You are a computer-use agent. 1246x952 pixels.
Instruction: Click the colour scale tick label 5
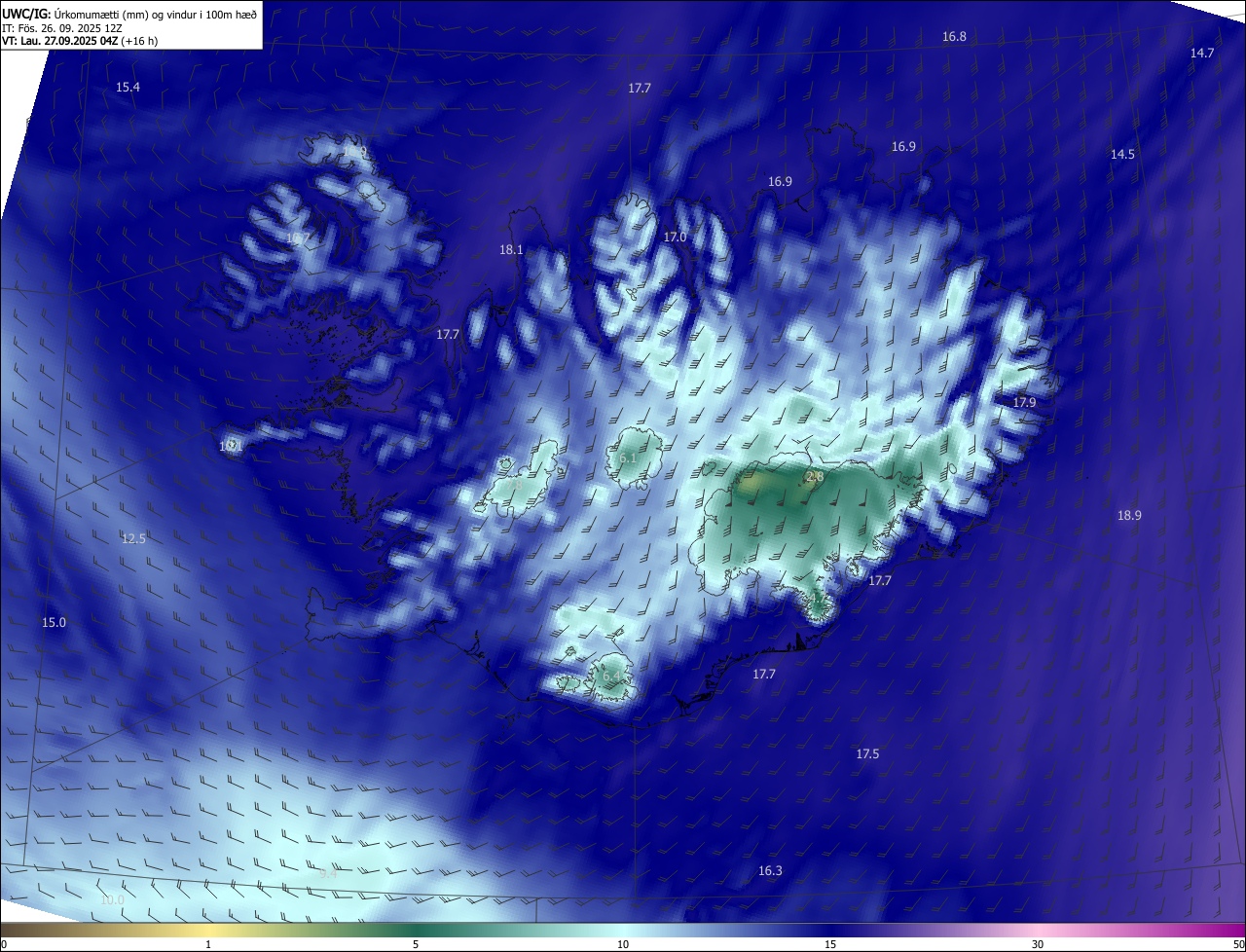point(416,944)
